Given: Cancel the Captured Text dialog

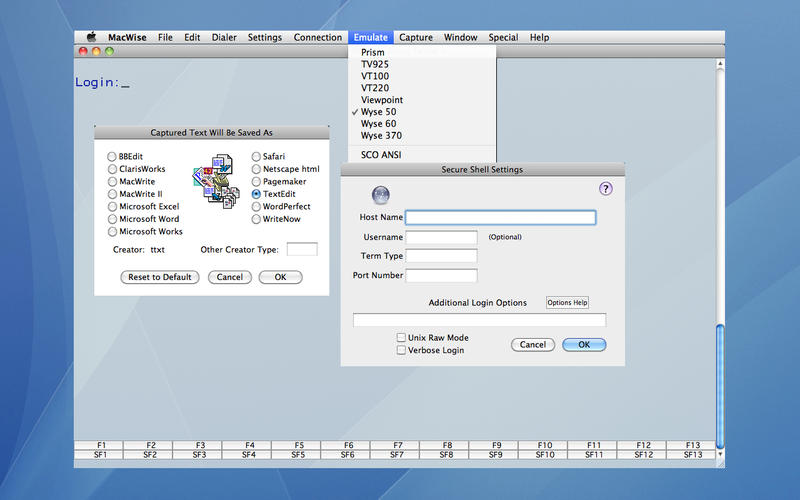Looking at the screenshot, I should [x=230, y=277].
